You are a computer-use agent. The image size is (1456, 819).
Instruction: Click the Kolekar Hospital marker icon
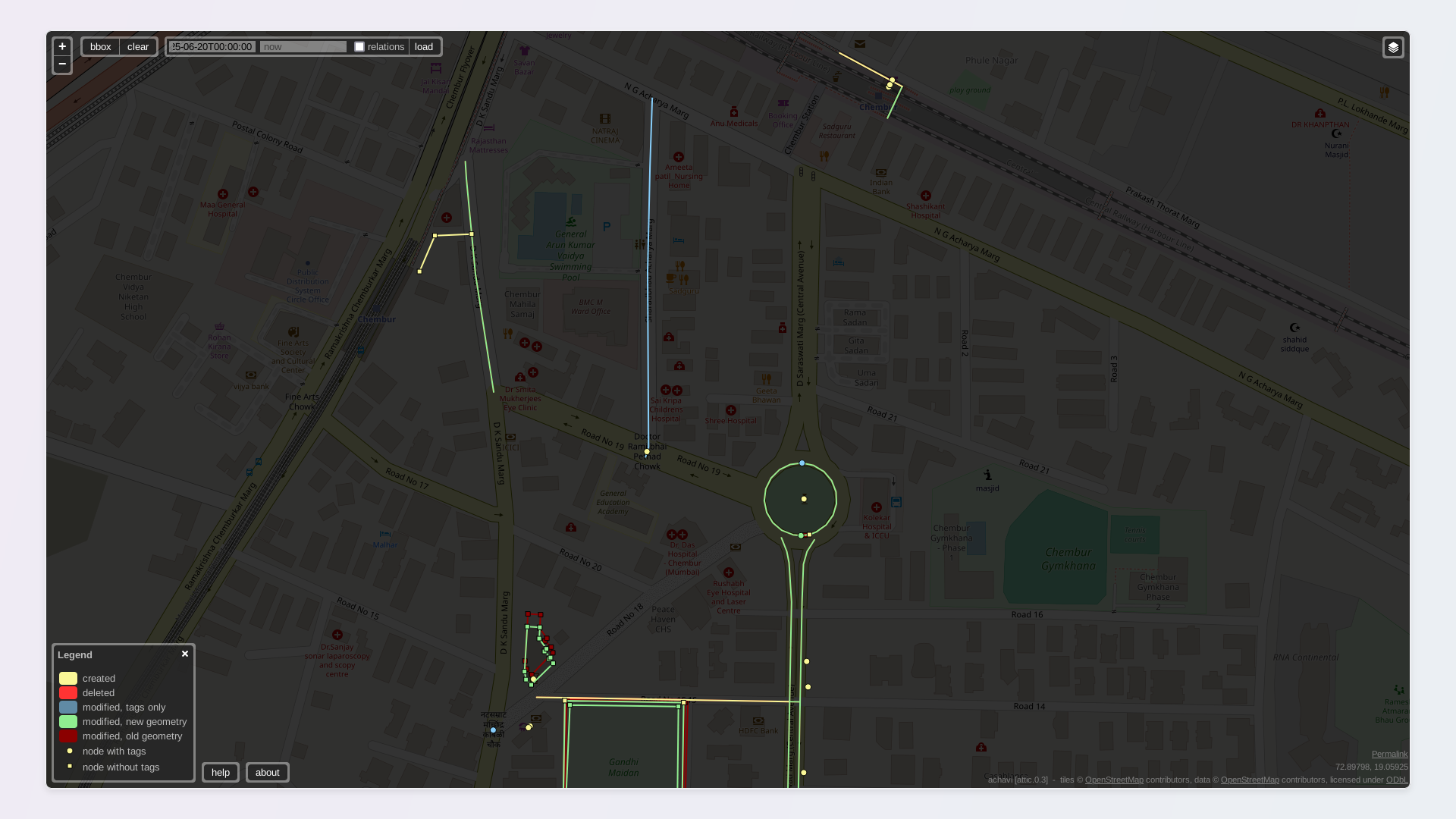click(x=877, y=507)
